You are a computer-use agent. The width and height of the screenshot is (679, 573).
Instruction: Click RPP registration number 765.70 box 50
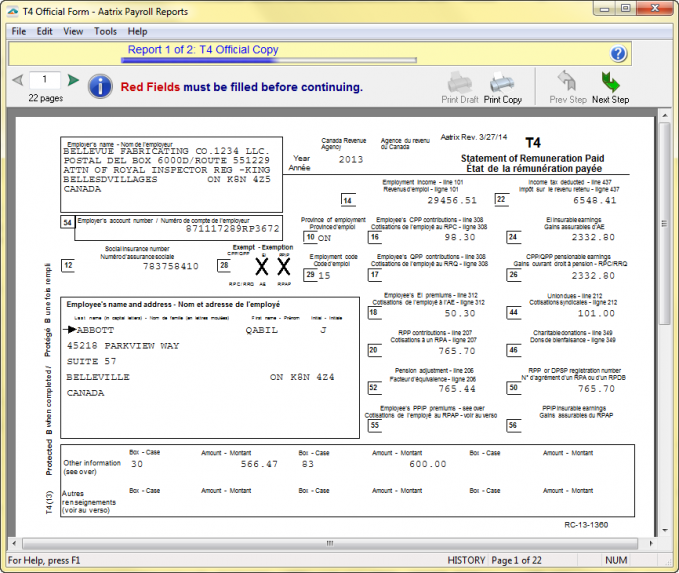pos(596,389)
